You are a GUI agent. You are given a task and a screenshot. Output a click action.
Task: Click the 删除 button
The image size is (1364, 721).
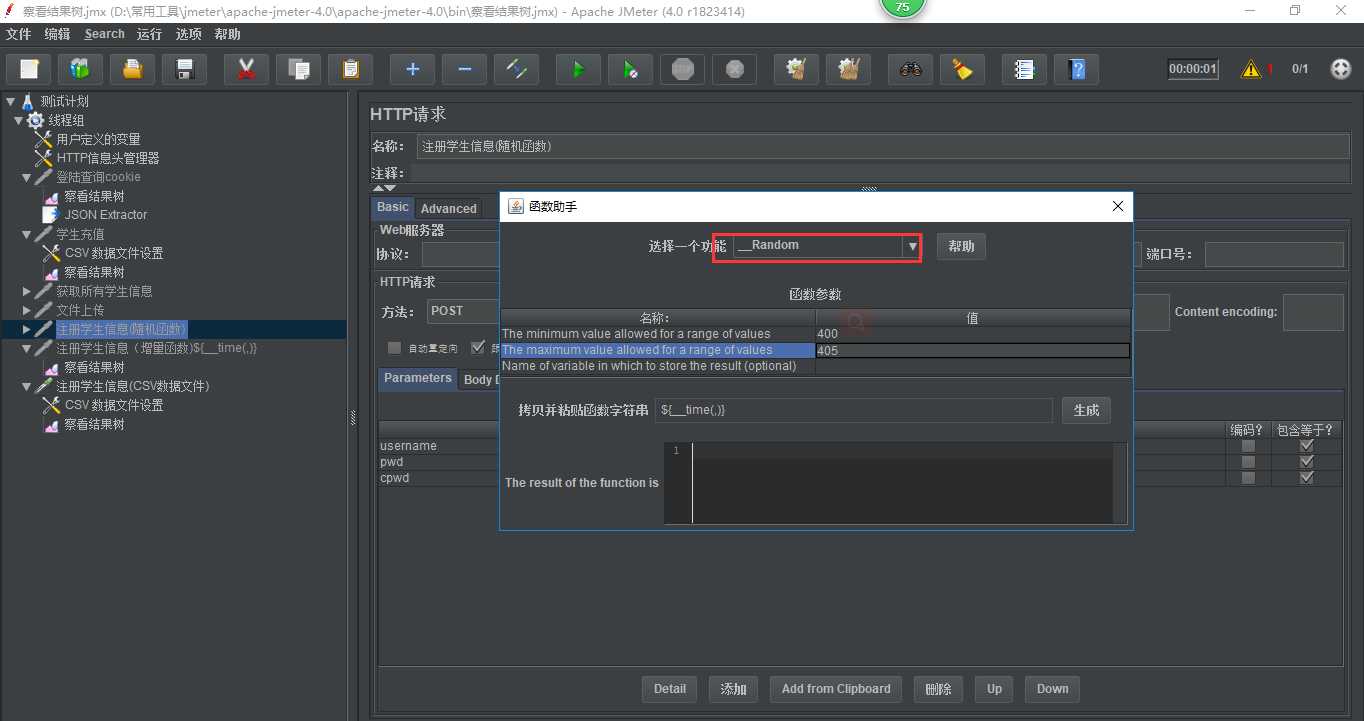point(938,689)
